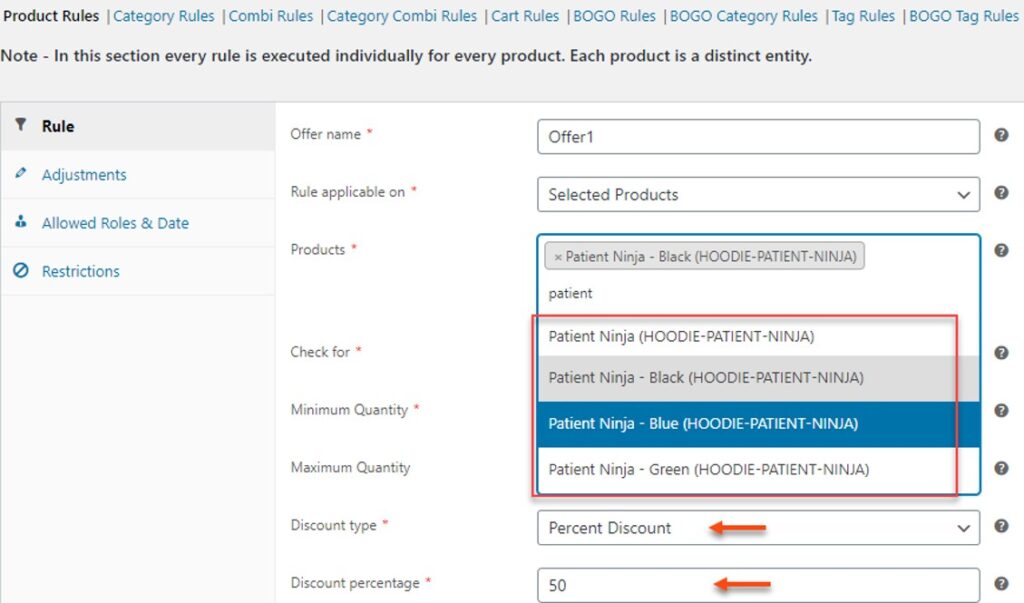Image resolution: width=1024 pixels, height=603 pixels.
Task: Open help for Check for
Action: coord(1001,352)
